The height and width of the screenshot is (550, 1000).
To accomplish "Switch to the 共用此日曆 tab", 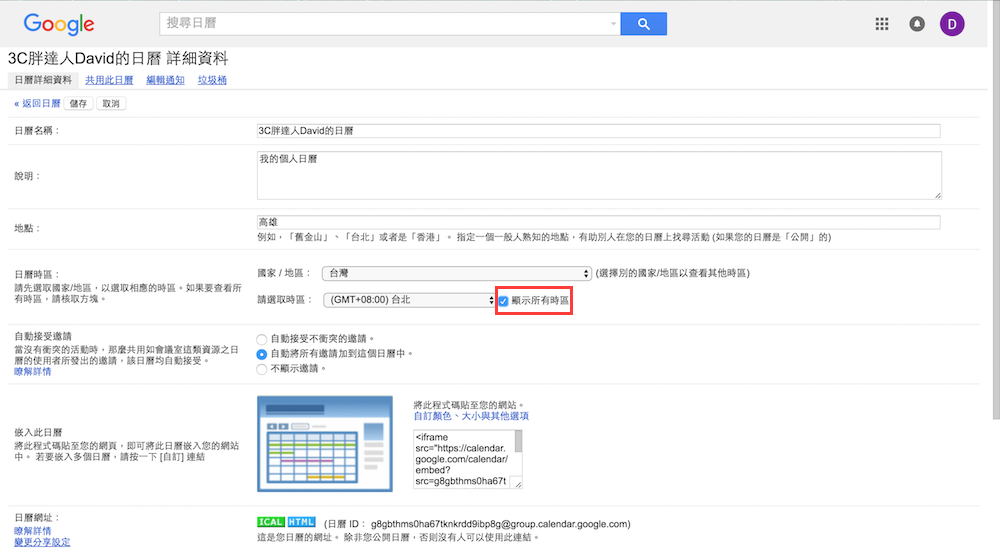I will 109,80.
